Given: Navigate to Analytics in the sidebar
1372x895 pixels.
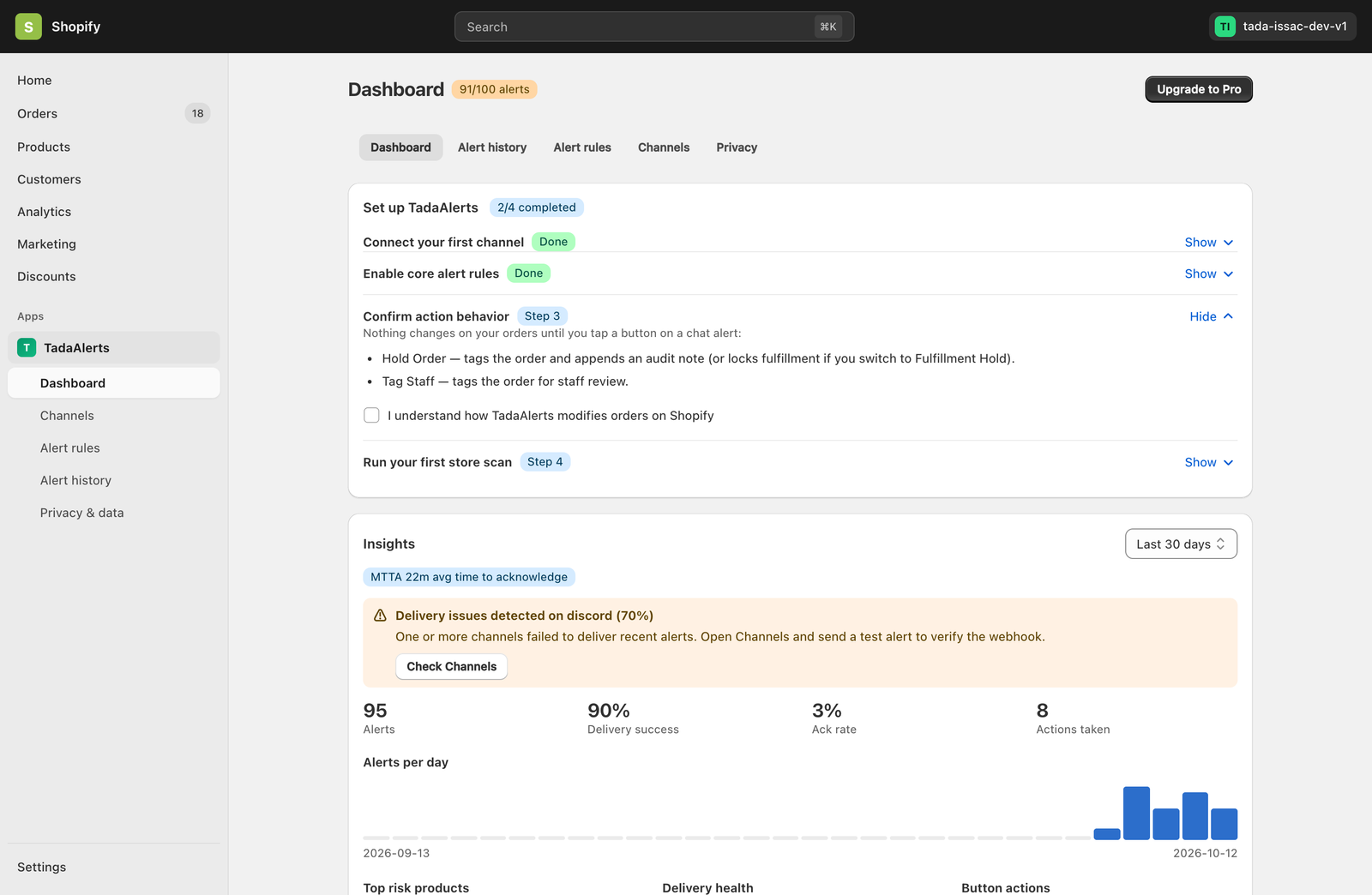Looking at the screenshot, I should pos(113,212).
